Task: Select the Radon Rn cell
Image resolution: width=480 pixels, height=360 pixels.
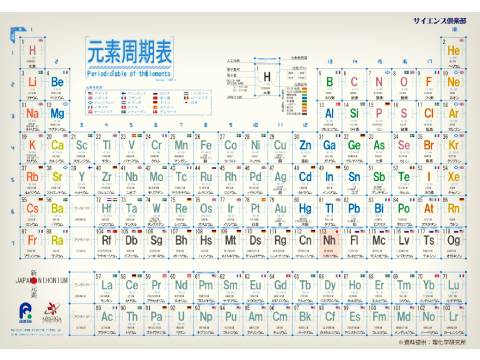Action: point(453,211)
